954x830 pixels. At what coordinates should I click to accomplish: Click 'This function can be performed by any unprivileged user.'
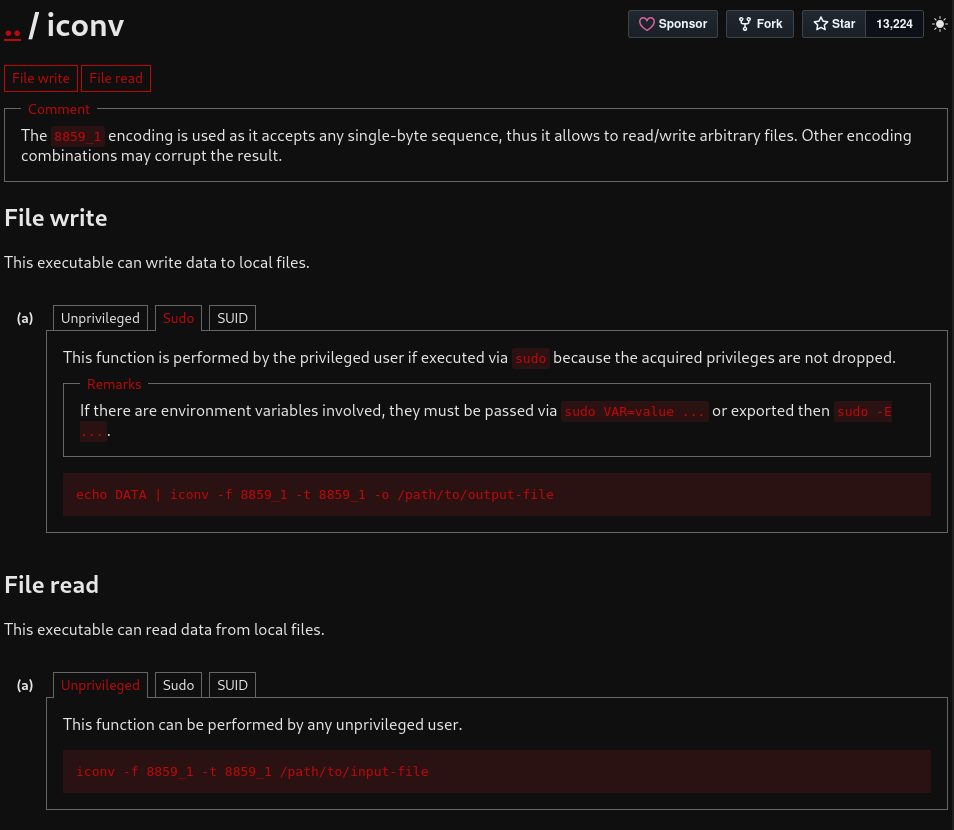[262, 724]
